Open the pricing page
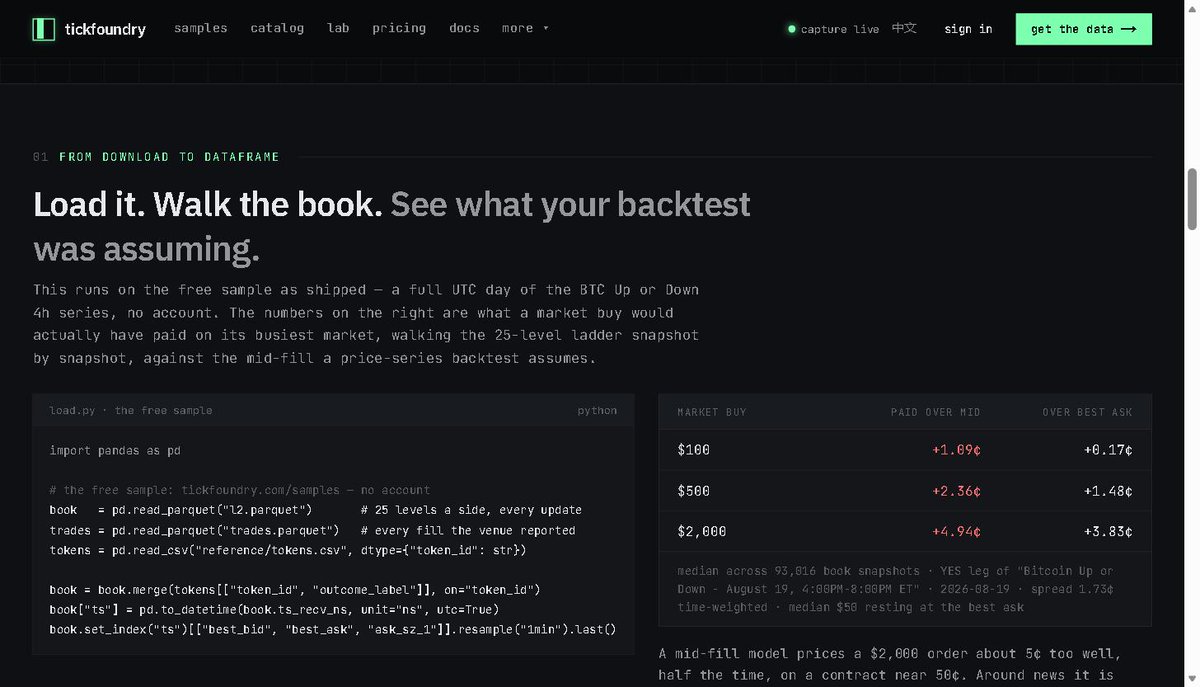The height and width of the screenshot is (687, 1200). 399,28
